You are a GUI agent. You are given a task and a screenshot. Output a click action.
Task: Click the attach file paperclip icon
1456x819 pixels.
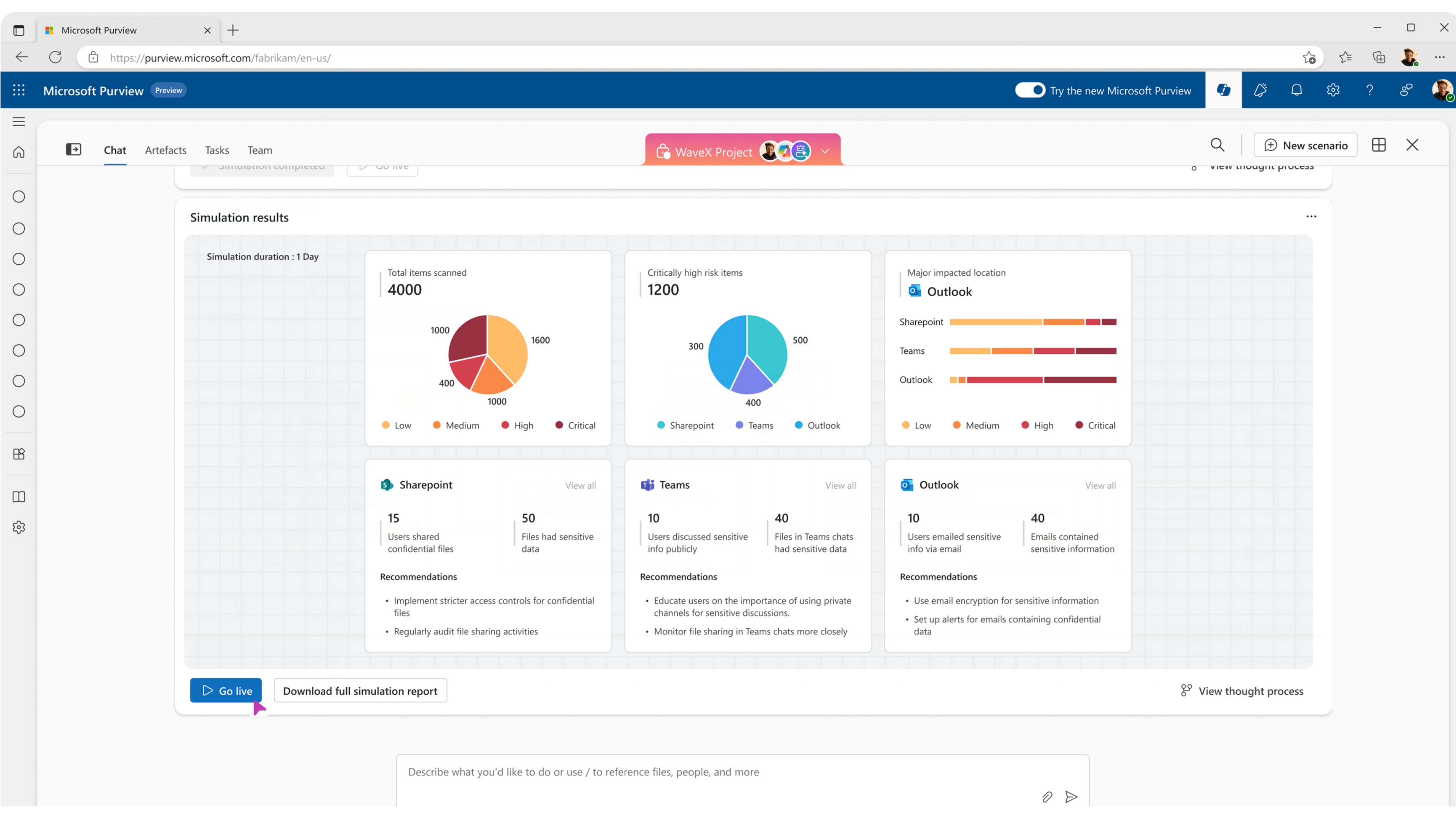[1047, 797]
